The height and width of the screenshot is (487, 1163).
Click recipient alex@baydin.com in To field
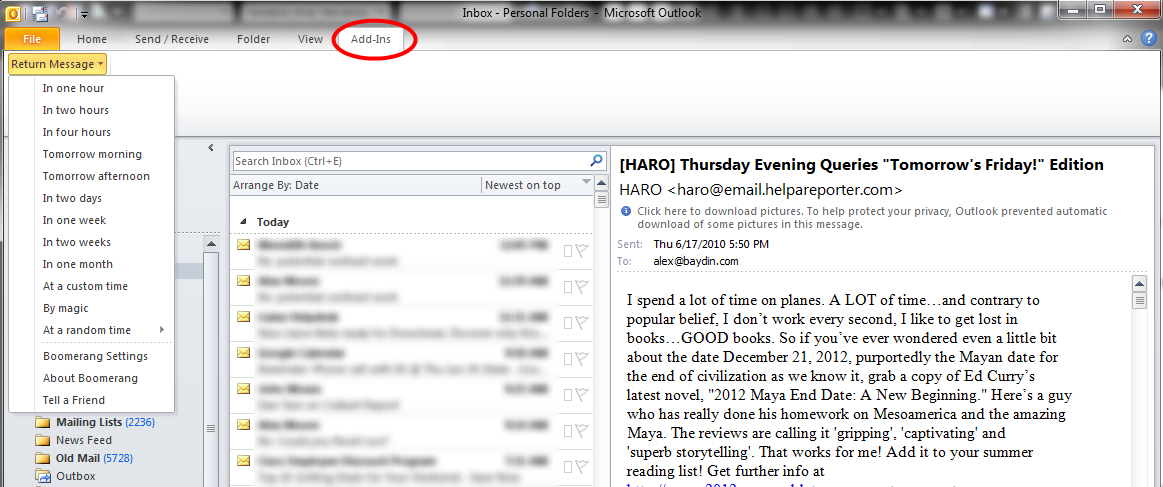tap(696, 262)
